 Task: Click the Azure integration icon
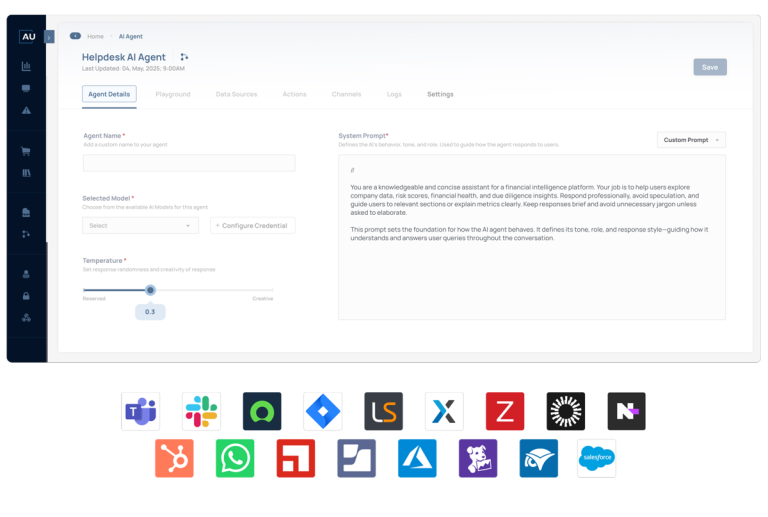pyautogui.click(x=417, y=458)
